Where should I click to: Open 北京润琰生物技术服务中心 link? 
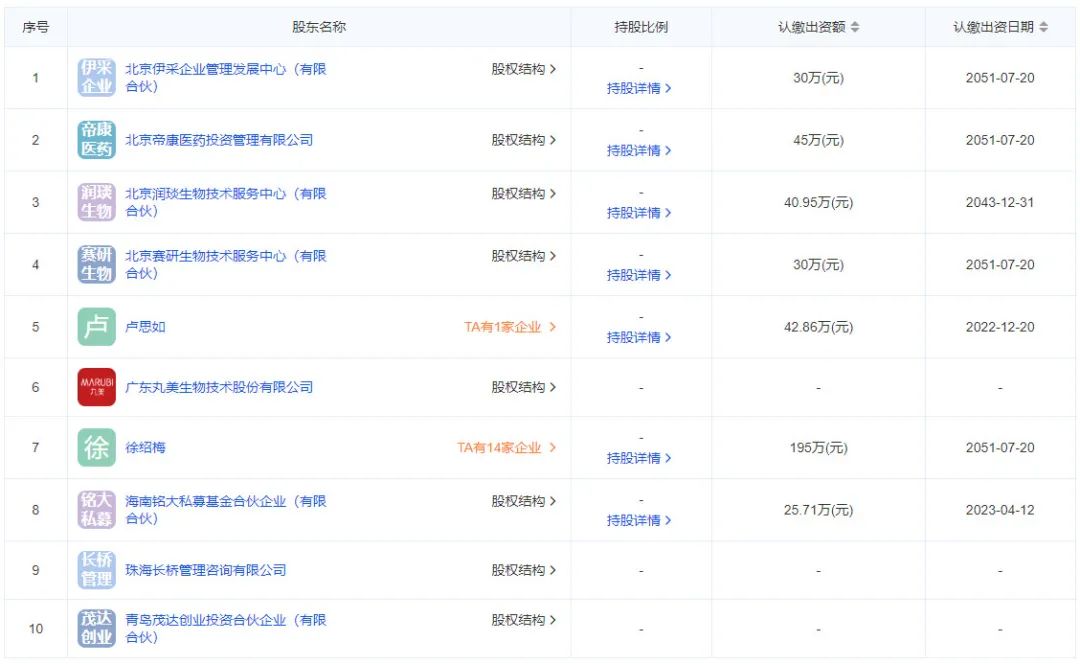click(225, 202)
